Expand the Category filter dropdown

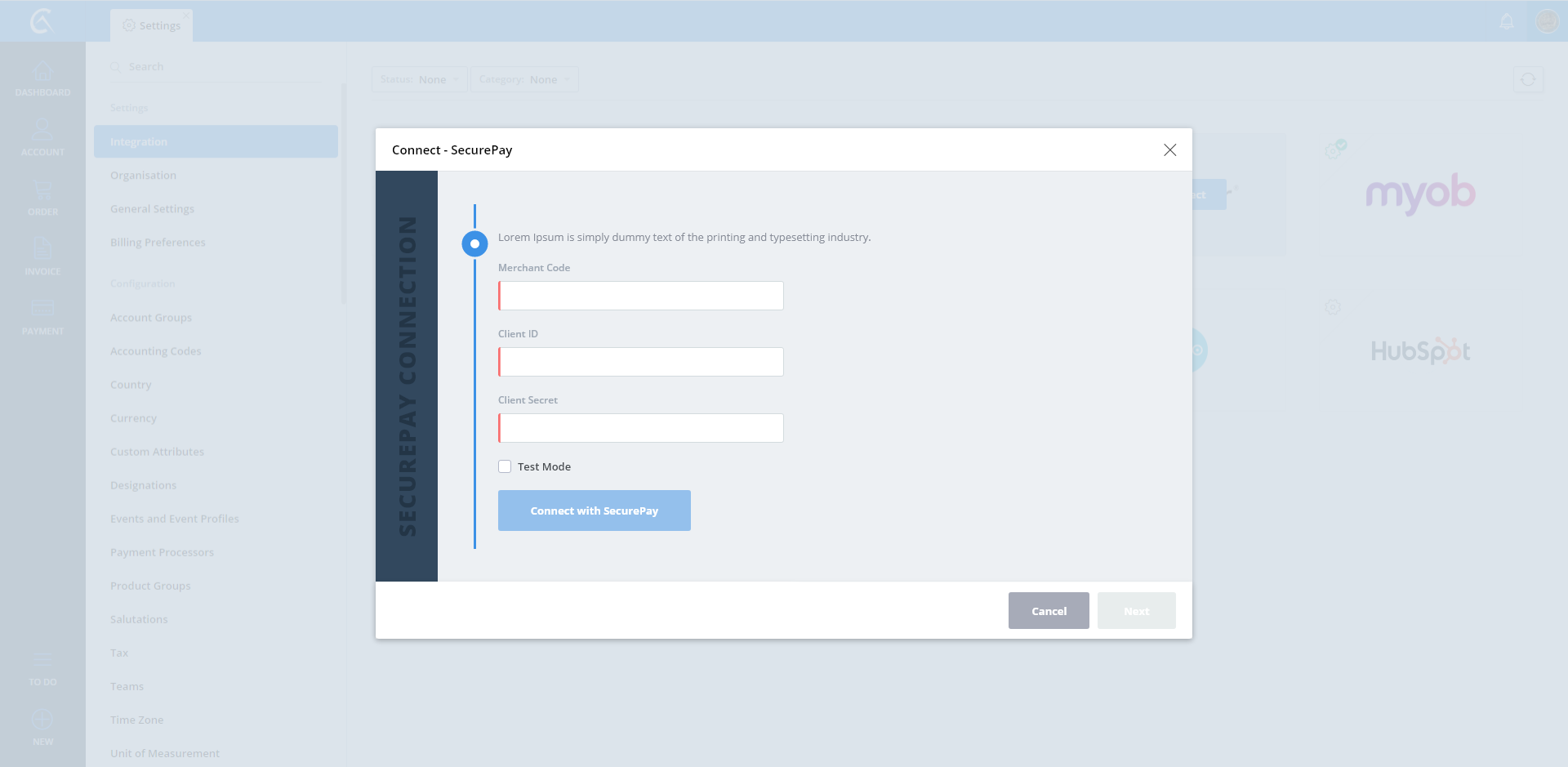pos(524,79)
